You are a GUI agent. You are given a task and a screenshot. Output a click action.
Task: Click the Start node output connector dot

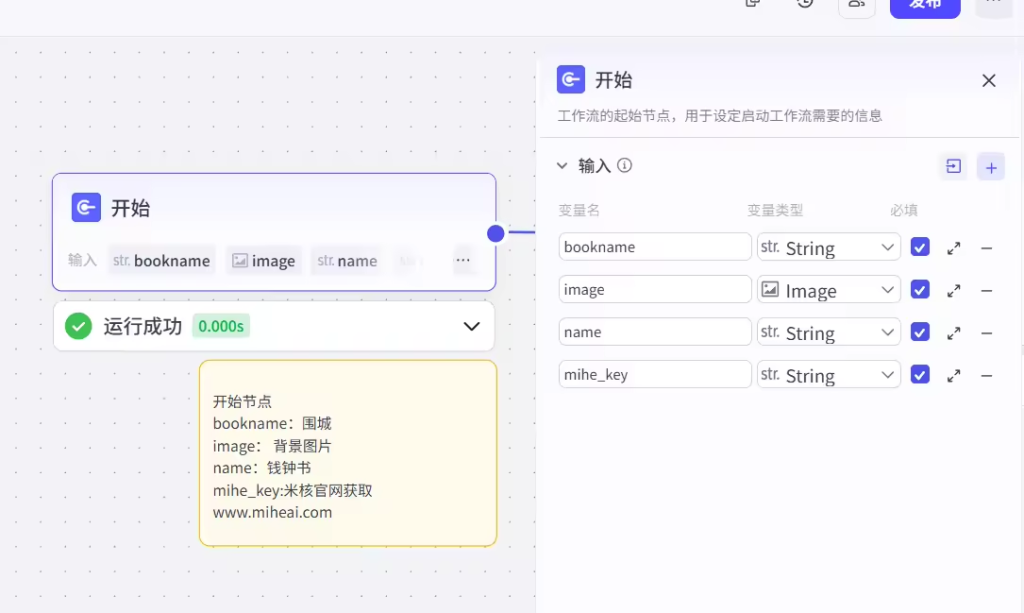click(496, 233)
